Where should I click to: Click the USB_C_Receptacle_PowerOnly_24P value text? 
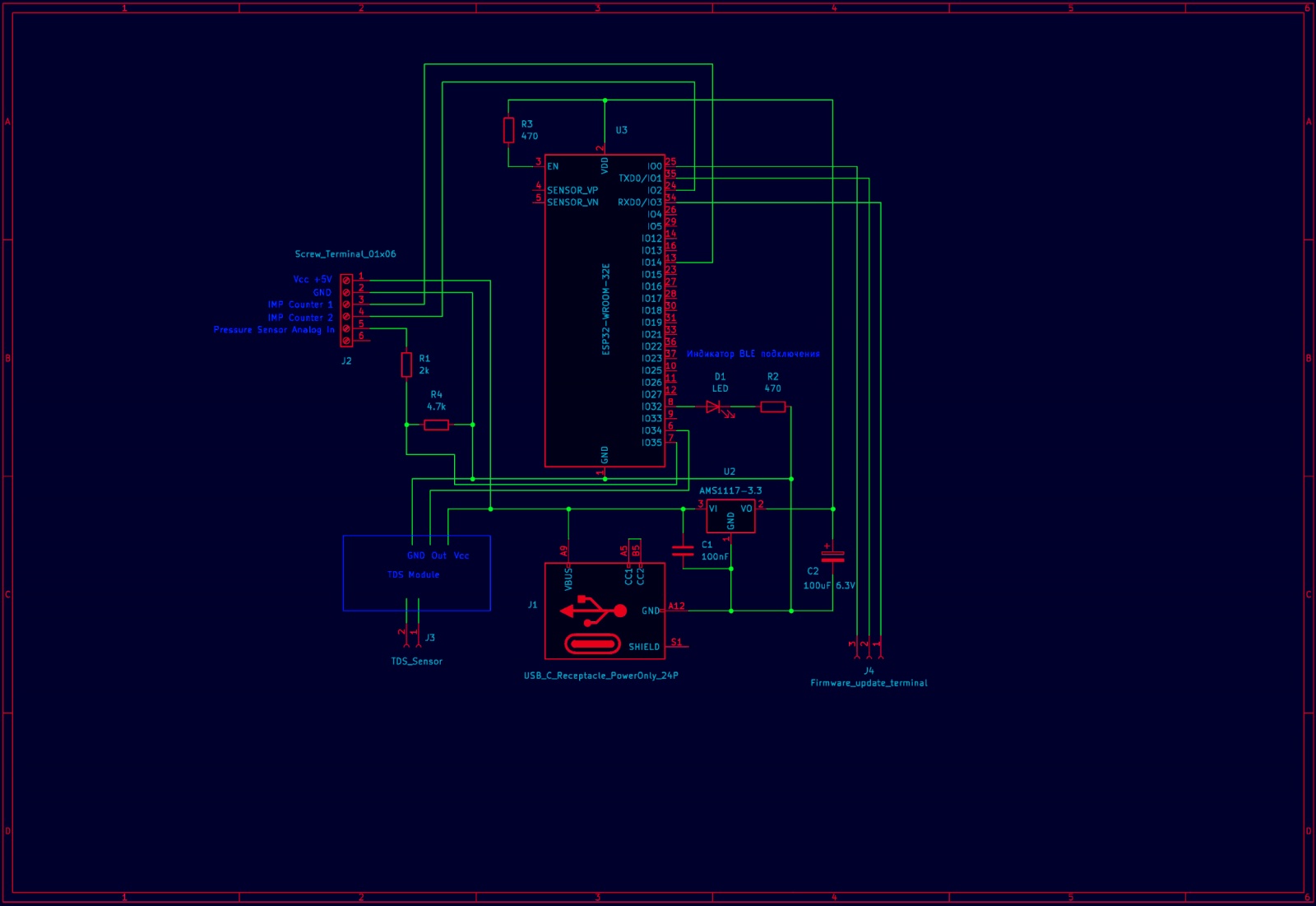pos(601,676)
